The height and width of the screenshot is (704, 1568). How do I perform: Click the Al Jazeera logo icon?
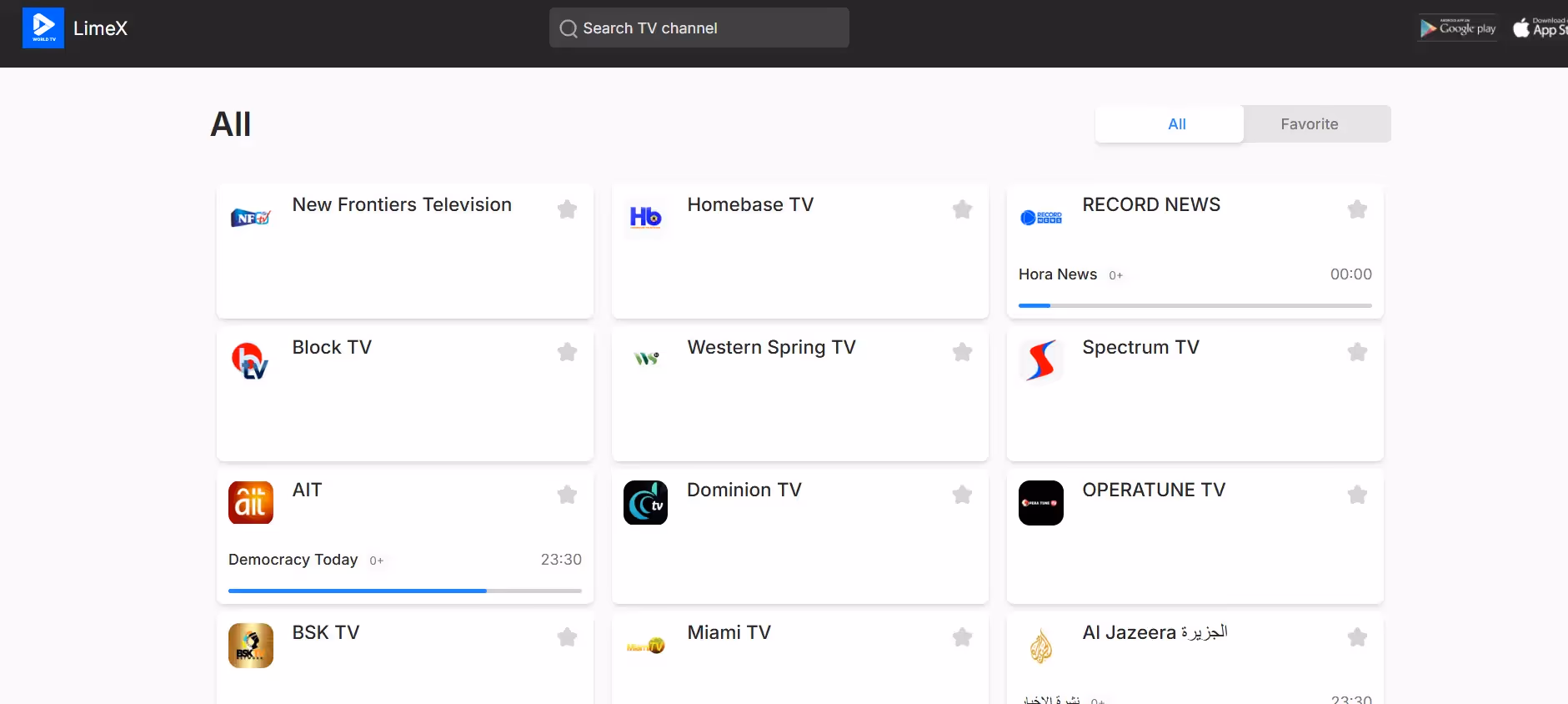(x=1041, y=646)
